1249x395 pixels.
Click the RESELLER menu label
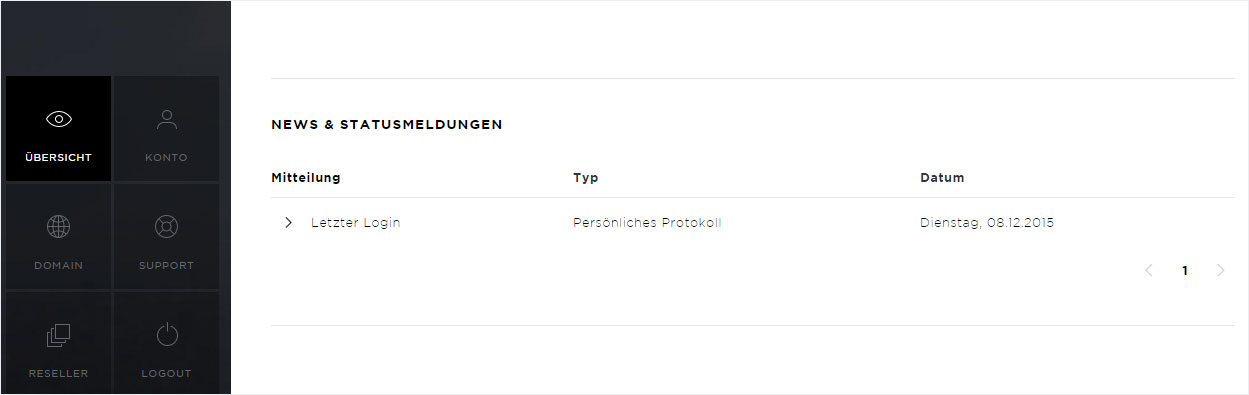pyautogui.click(x=59, y=374)
